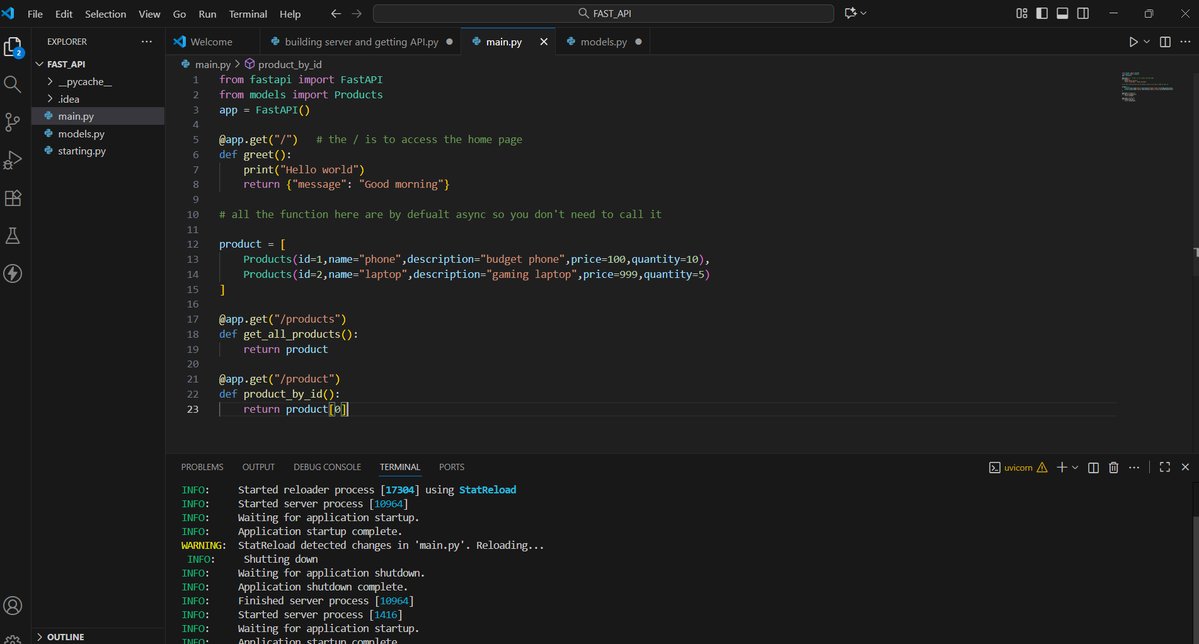
Task: Open the lightning bolt extension view
Action: point(12,274)
